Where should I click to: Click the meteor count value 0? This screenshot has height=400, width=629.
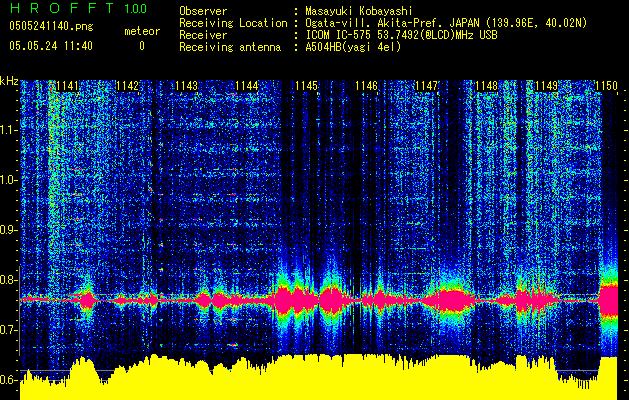point(142,46)
